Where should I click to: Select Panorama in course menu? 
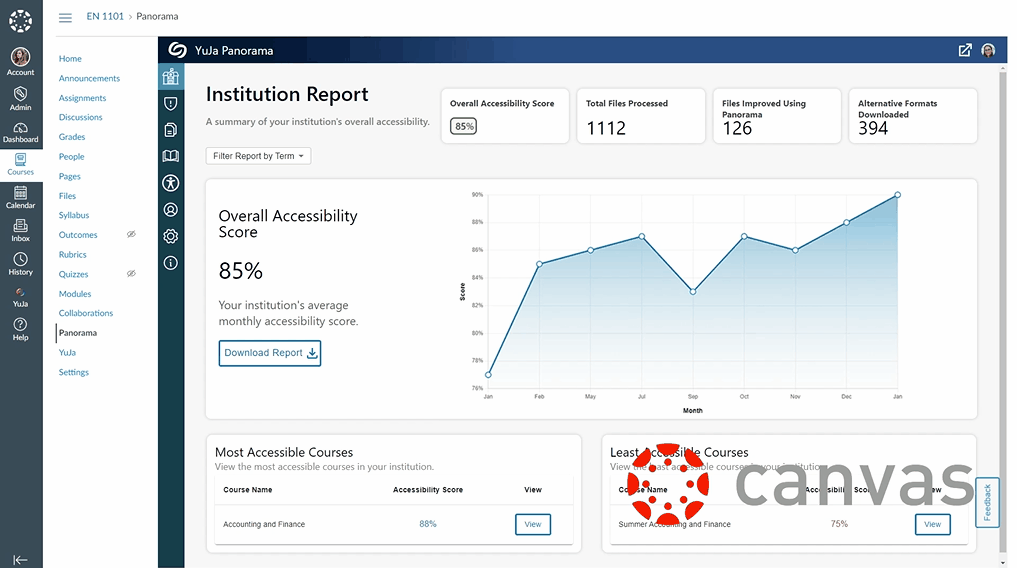coord(78,333)
